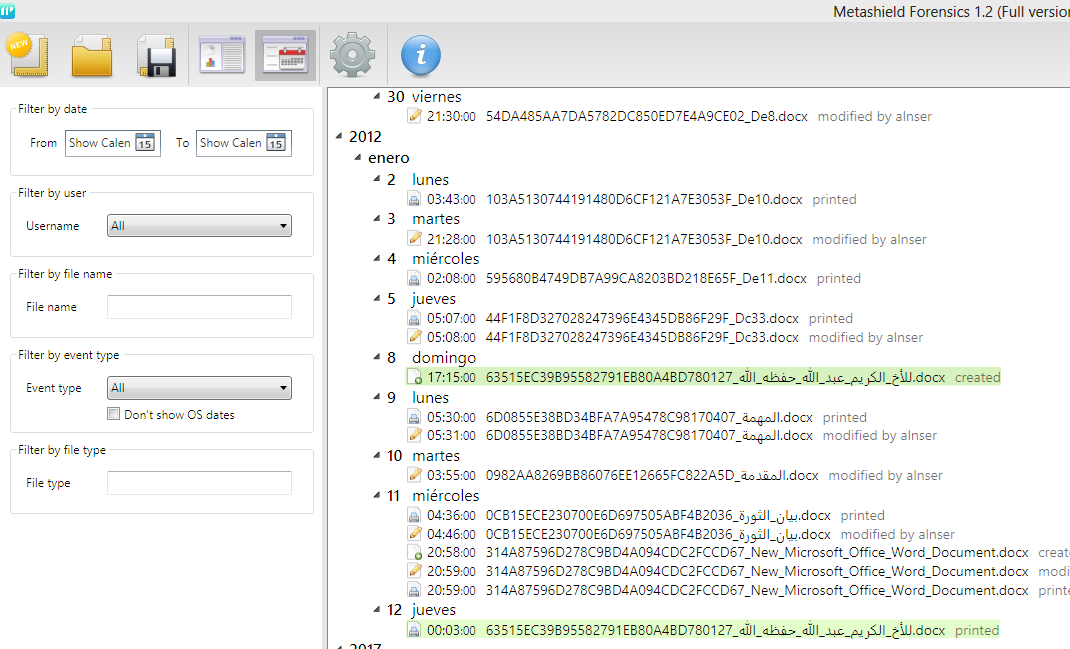This screenshot has width=1070, height=649.
Task: Open settings via the gear icon
Action: 352,56
